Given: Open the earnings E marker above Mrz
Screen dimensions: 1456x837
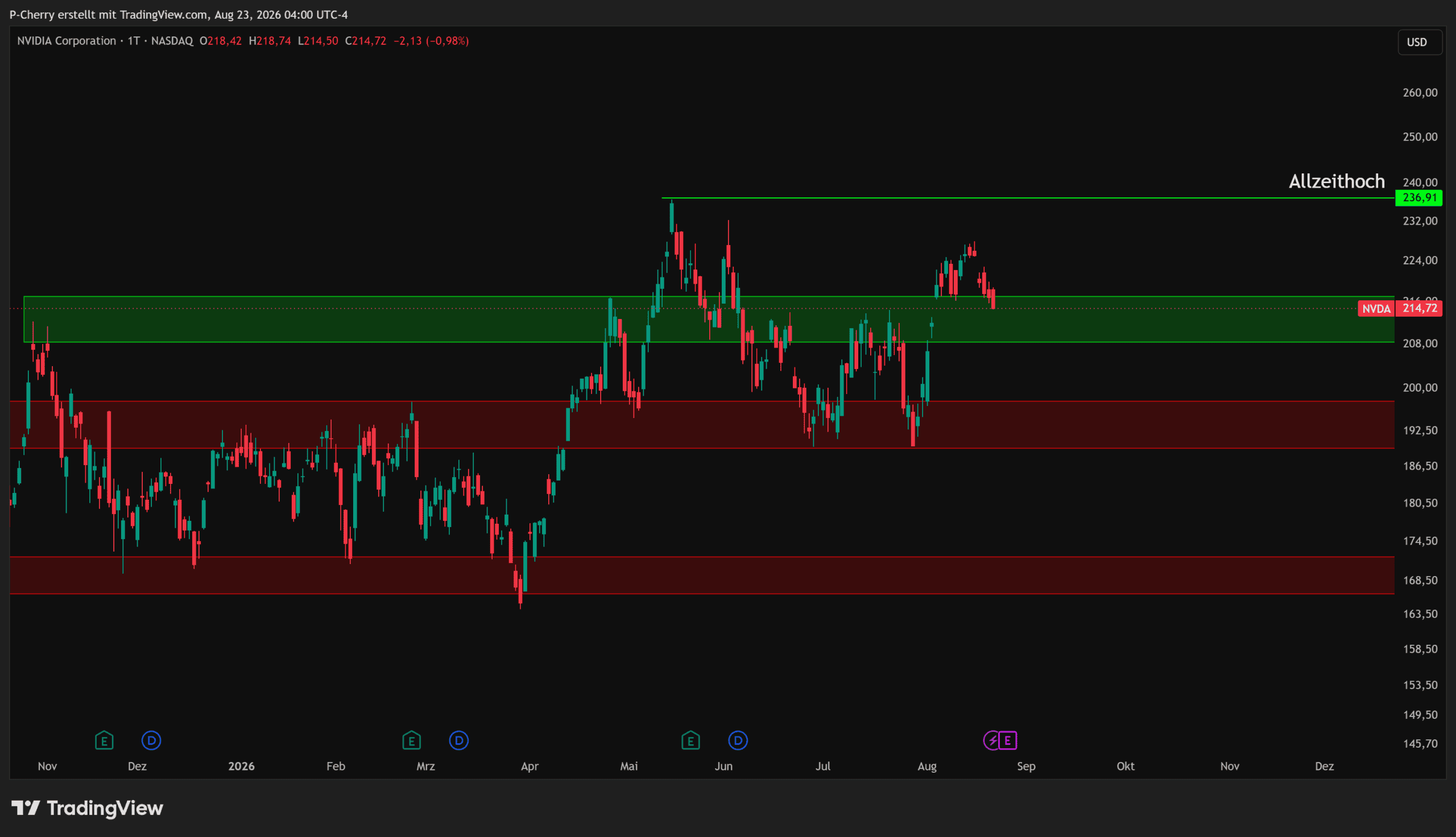Looking at the screenshot, I should pos(412,740).
